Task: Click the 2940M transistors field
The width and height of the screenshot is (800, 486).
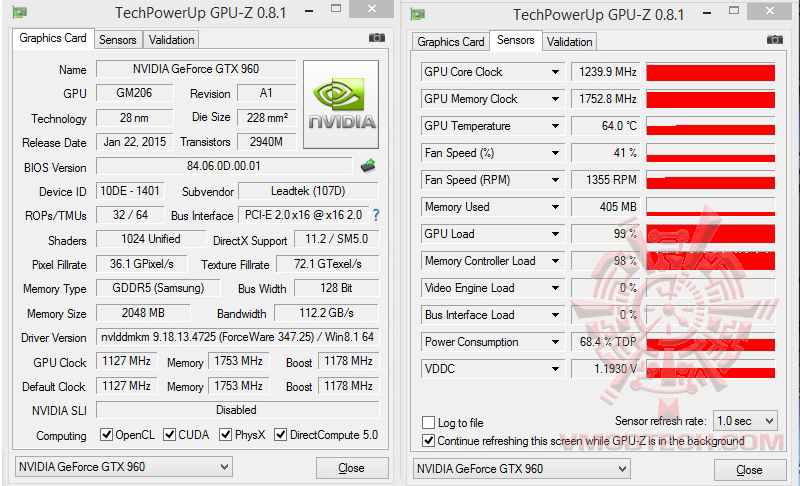Action: pos(266,142)
